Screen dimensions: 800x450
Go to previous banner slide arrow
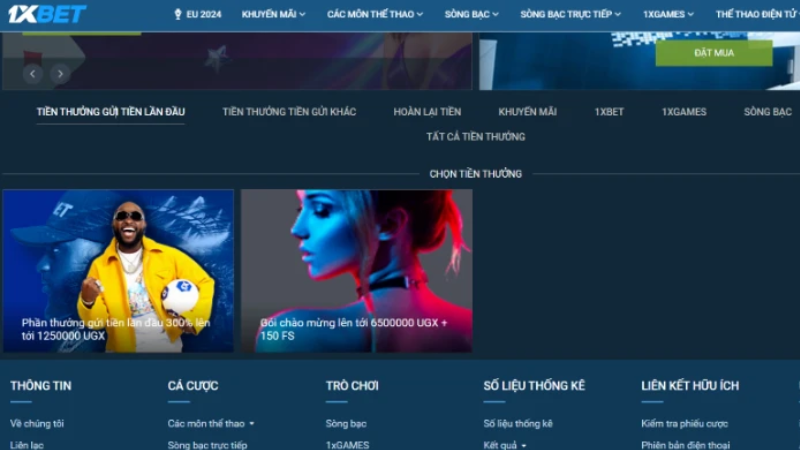pos(33,74)
